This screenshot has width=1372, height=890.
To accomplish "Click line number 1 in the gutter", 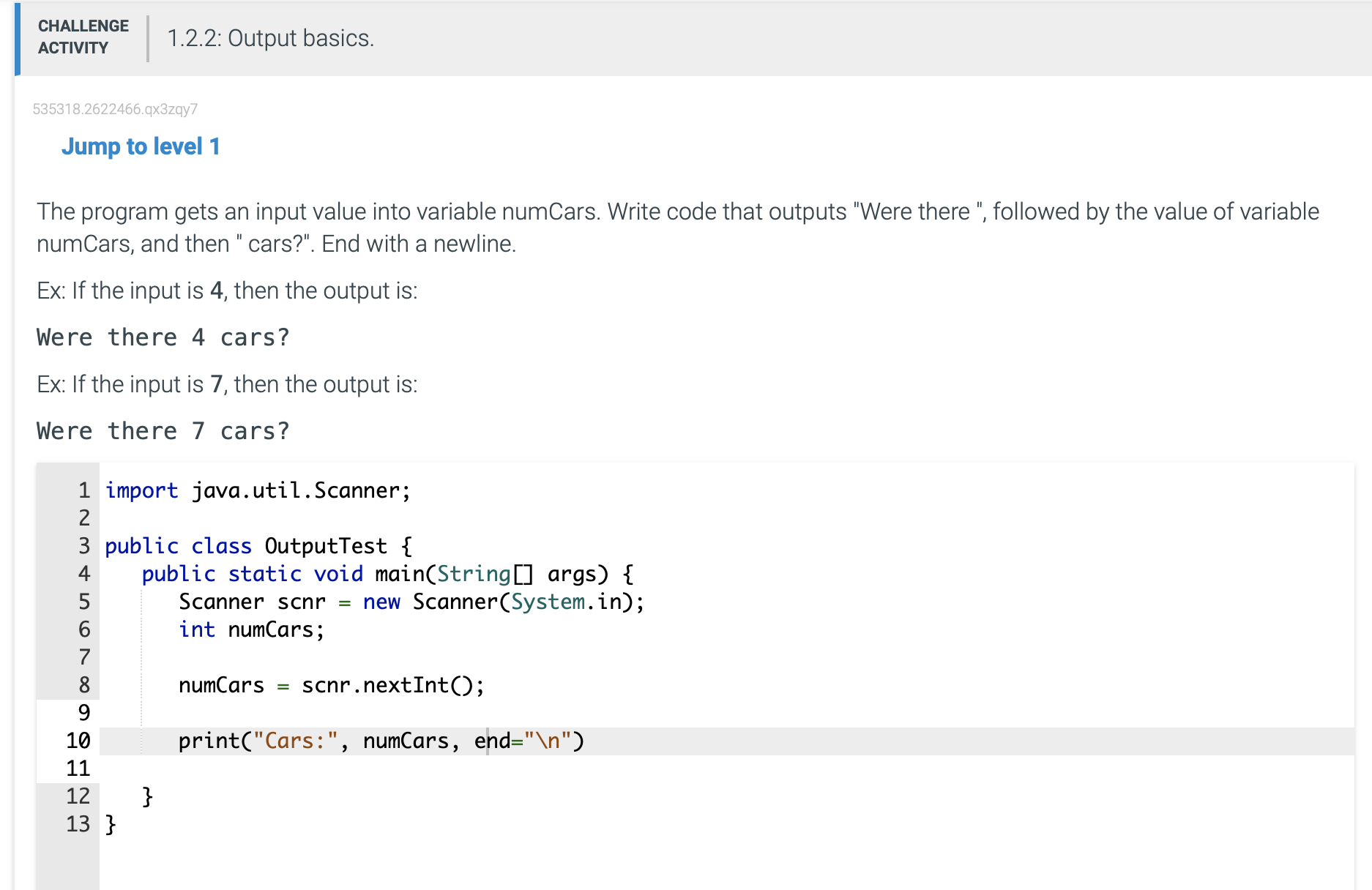I will 83,490.
